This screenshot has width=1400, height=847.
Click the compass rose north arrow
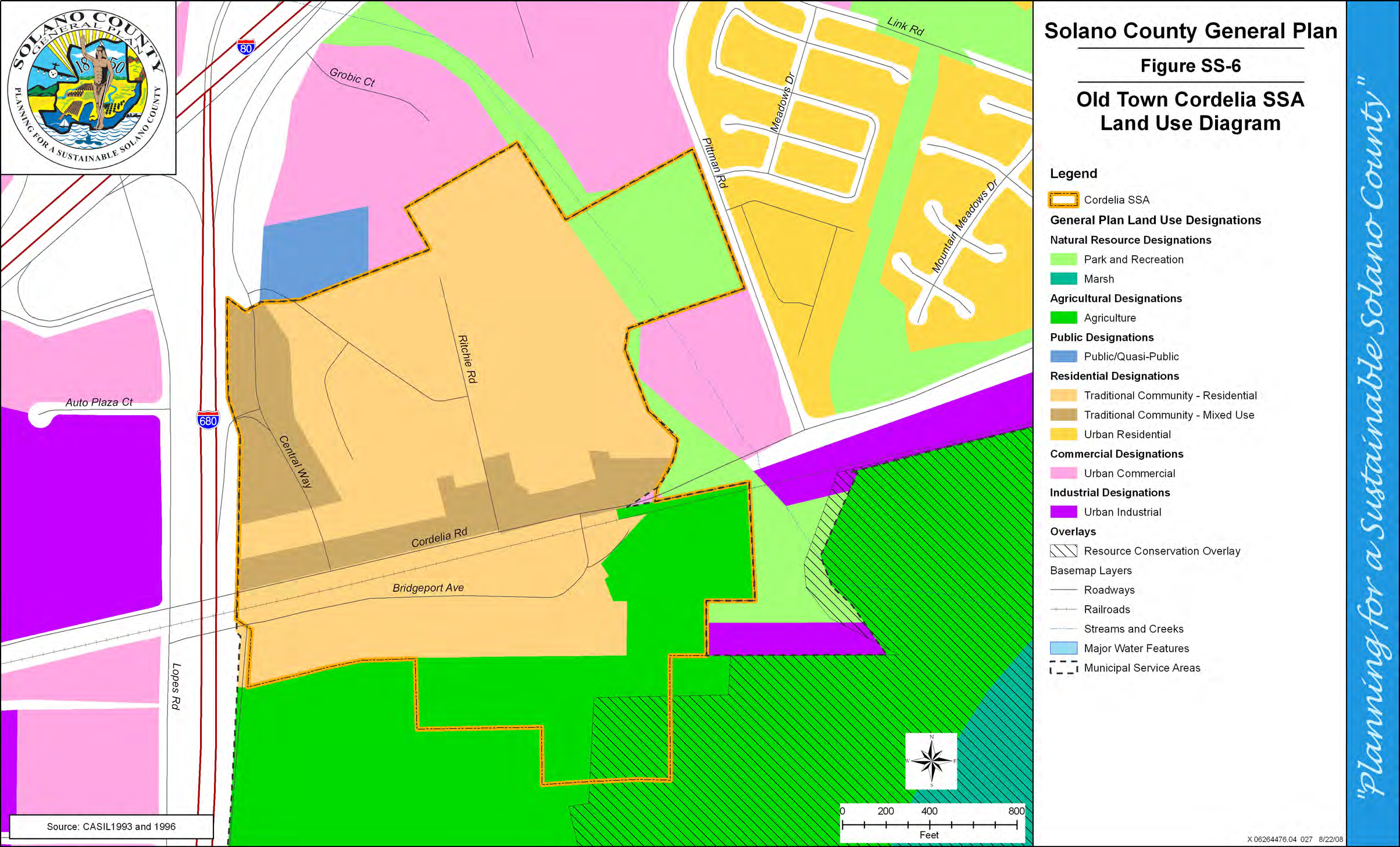pyautogui.click(x=931, y=760)
